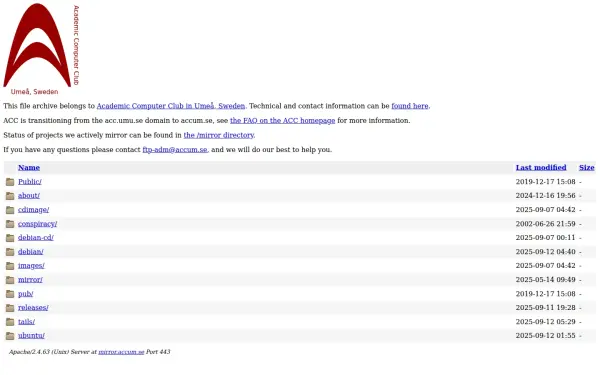
Task: Click the folder icon beside cdimage/
Action: tap(10, 210)
